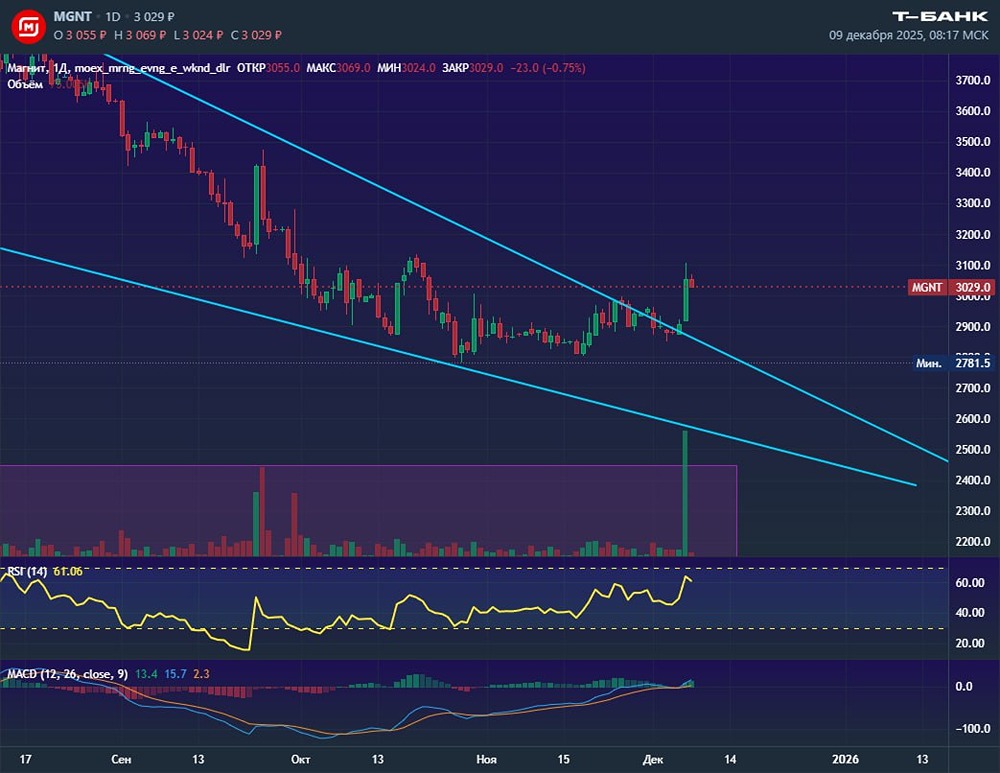Click the header price 3 029 ₽
Image resolution: width=1000 pixels, height=773 pixels.
(154, 17)
